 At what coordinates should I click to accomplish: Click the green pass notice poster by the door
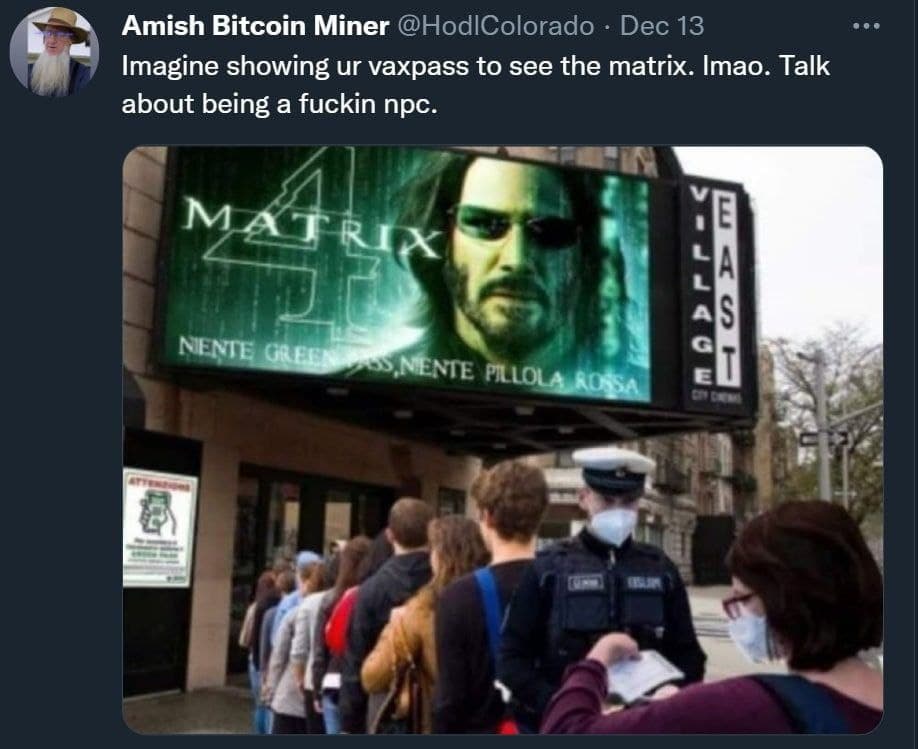pos(159,528)
